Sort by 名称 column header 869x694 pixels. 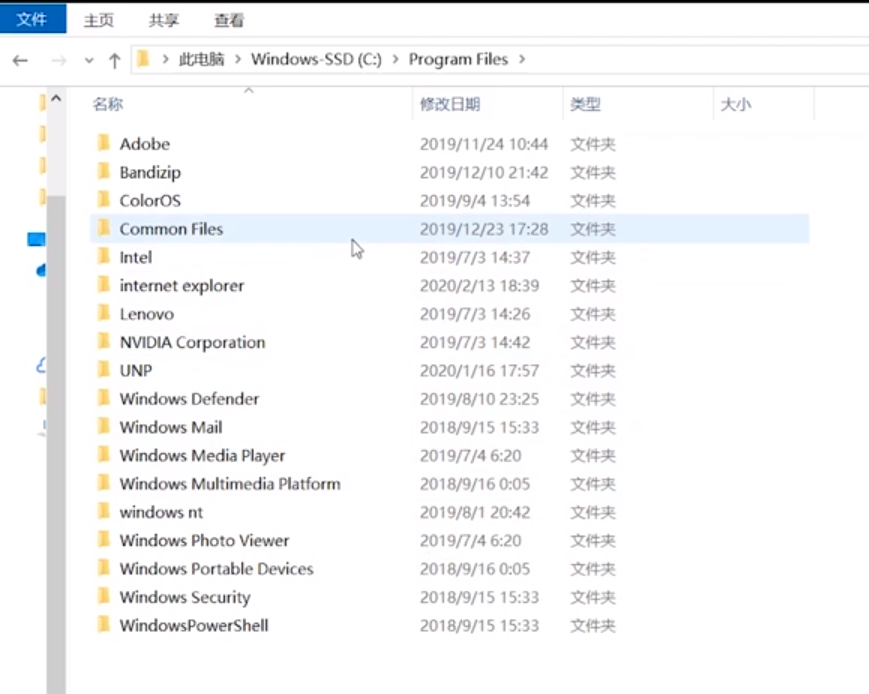(108, 104)
